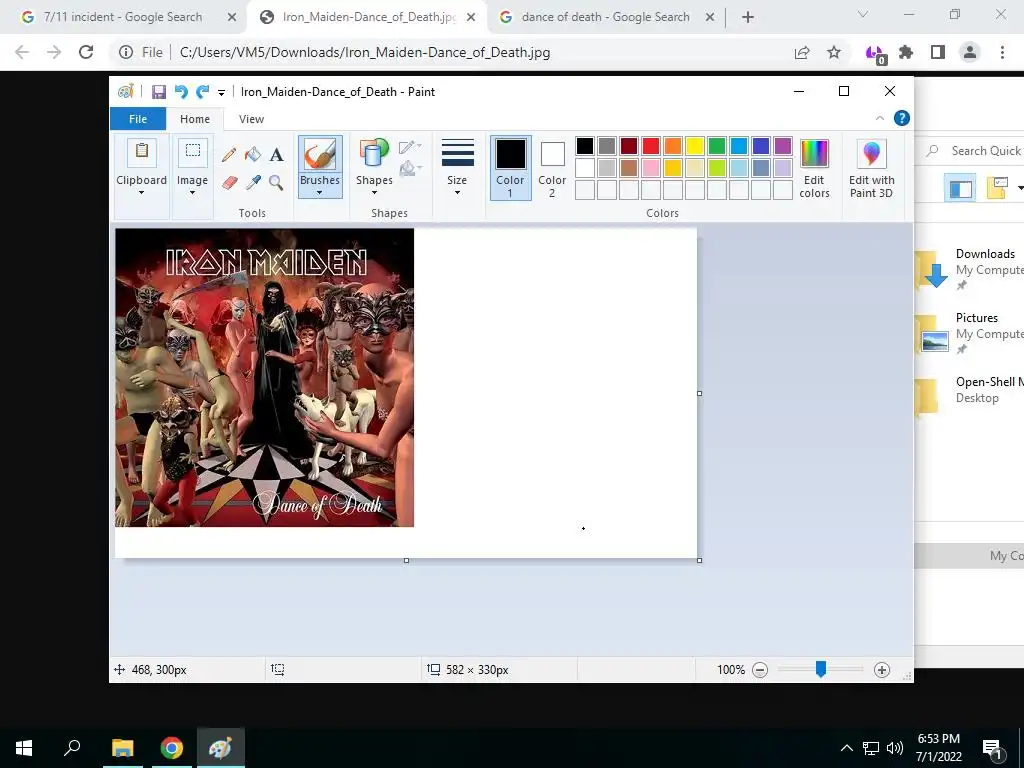
Task: Click the Redo arrow in Paint title bar
Action: tap(202, 92)
